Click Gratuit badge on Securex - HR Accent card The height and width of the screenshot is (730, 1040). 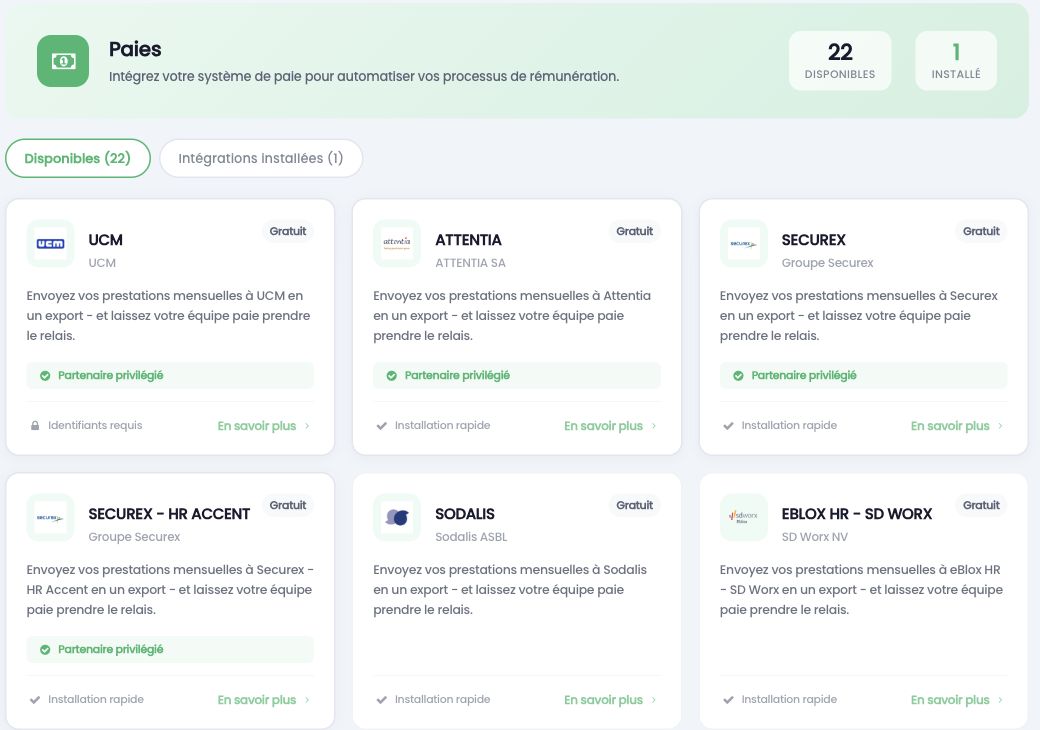coord(288,505)
